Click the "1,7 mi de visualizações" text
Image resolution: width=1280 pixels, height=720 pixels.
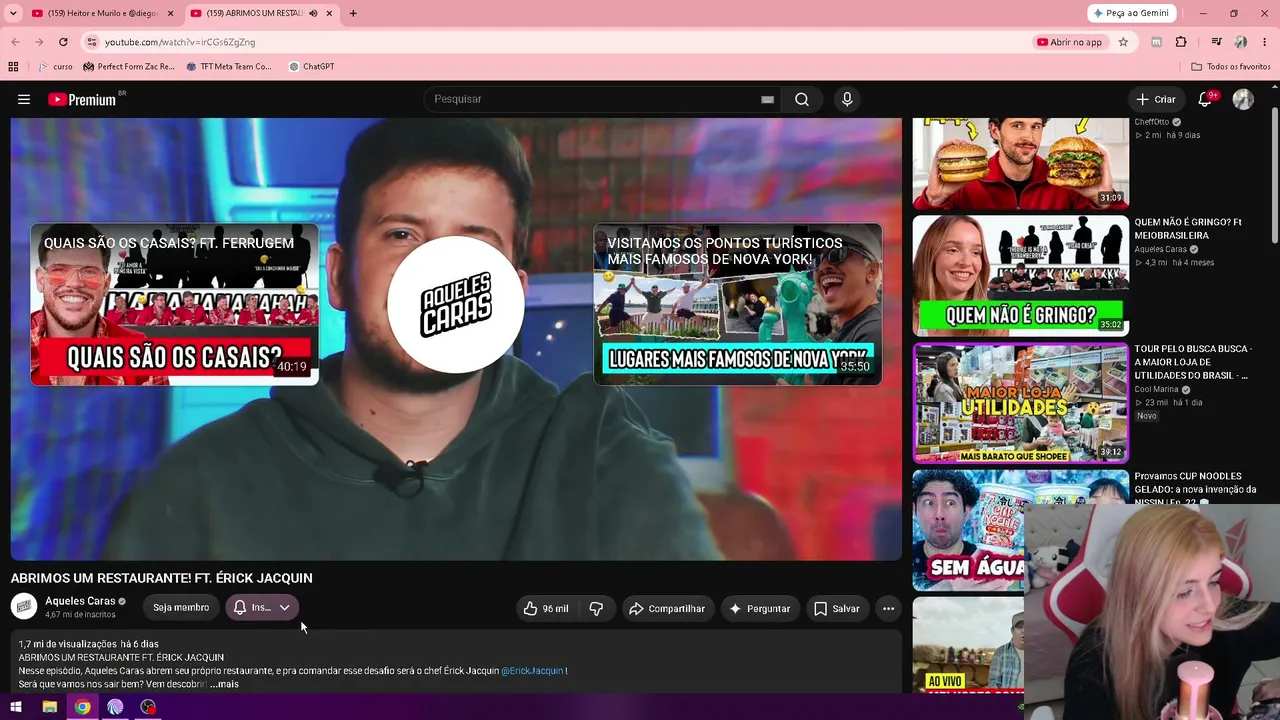point(68,644)
